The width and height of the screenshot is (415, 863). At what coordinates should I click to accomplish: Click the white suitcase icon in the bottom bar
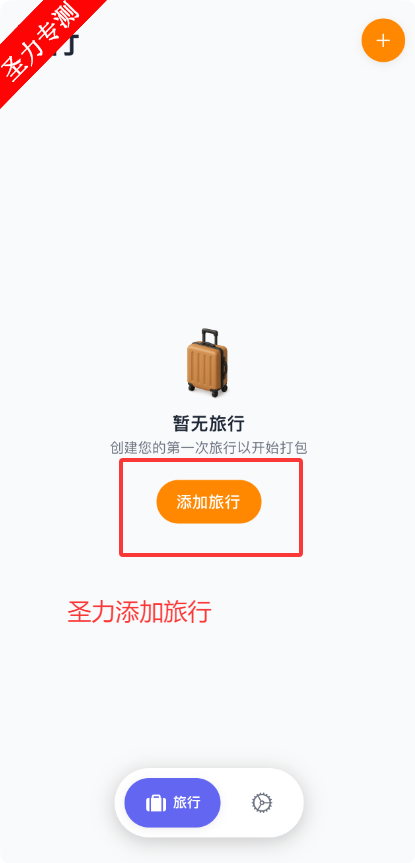156,804
